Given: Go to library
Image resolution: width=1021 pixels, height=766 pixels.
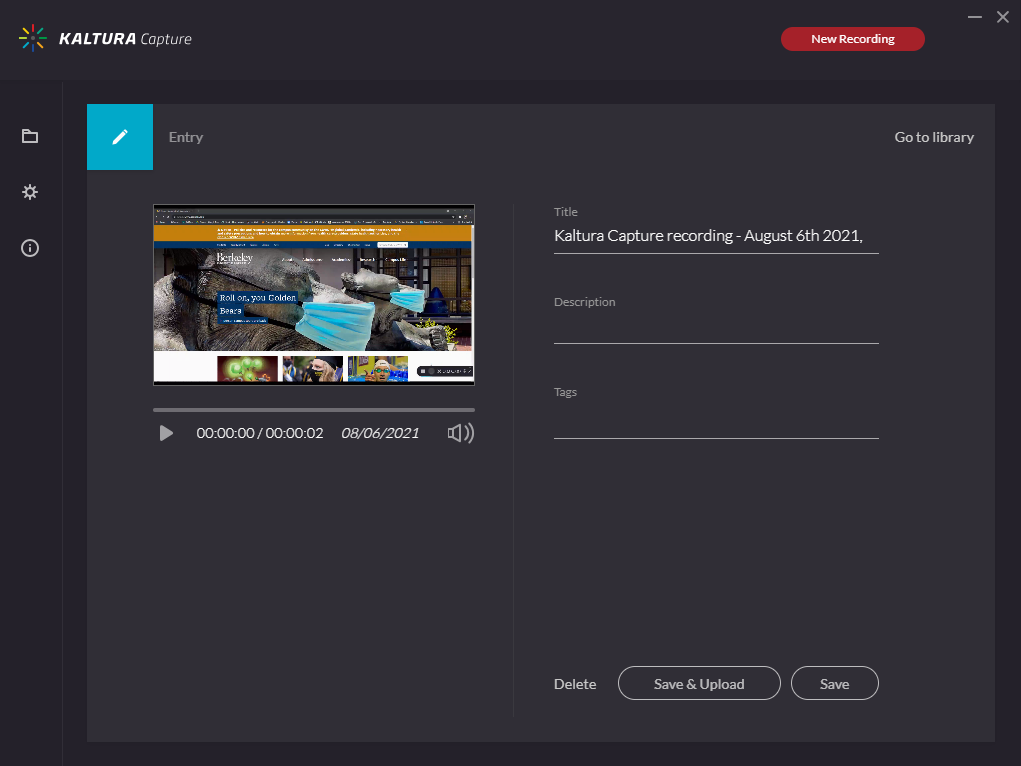Looking at the screenshot, I should pyautogui.click(x=933, y=137).
